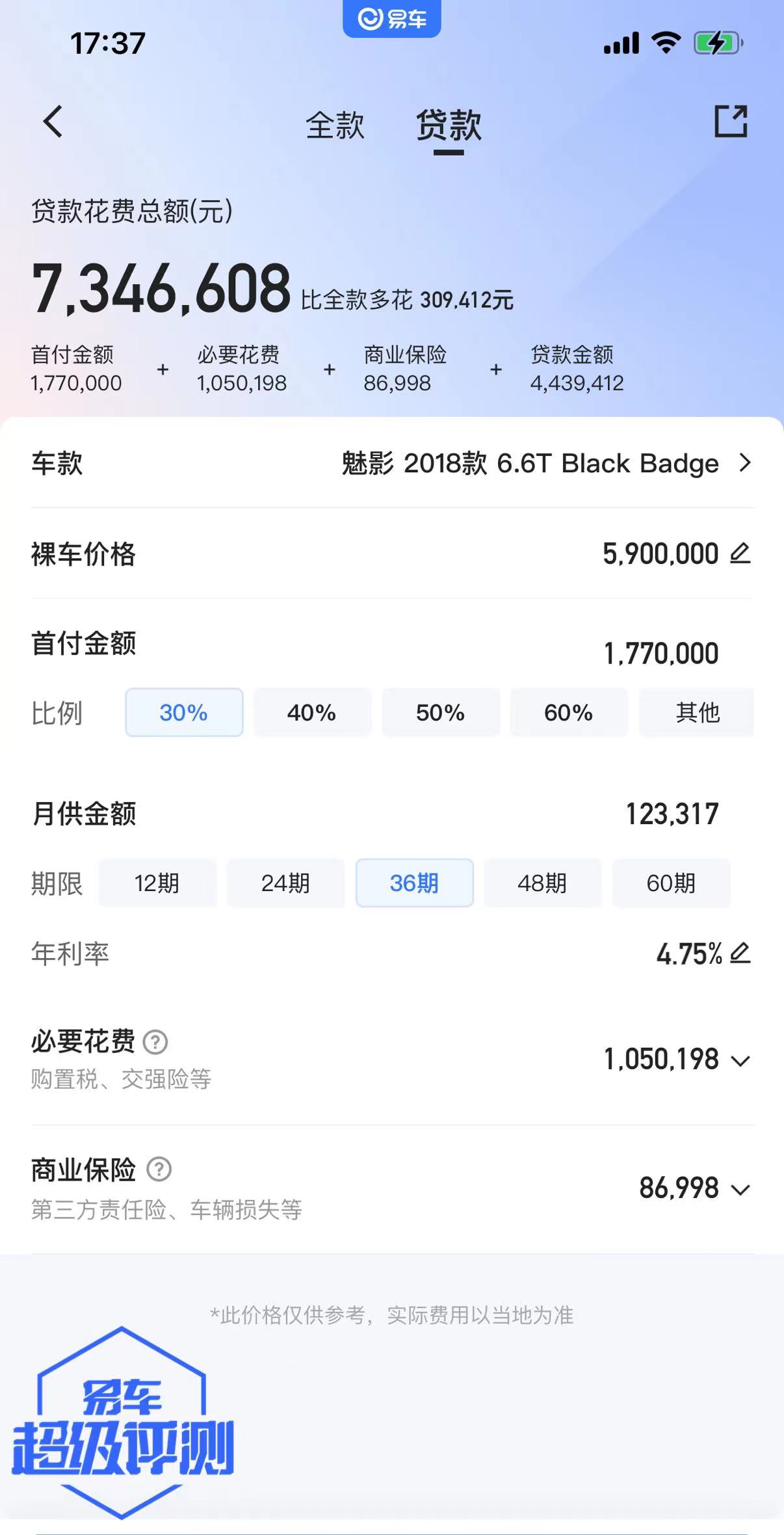784x1535 pixels.
Task: Tap the 年利率 label
Action: [70, 954]
